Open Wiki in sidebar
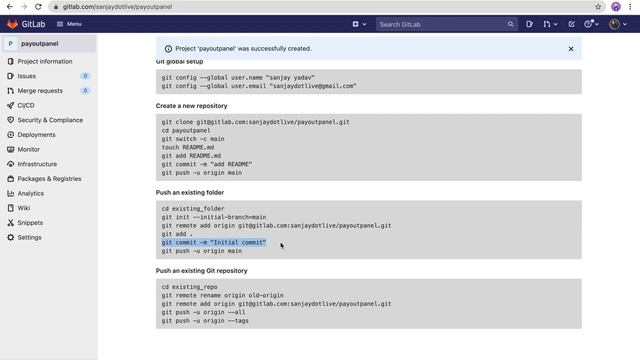The height and width of the screenshot is (360, 640). [24, 208]
